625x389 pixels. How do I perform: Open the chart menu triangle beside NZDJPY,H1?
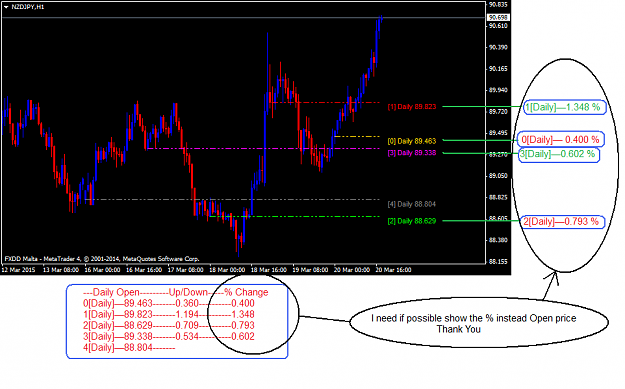pos(6,7)
